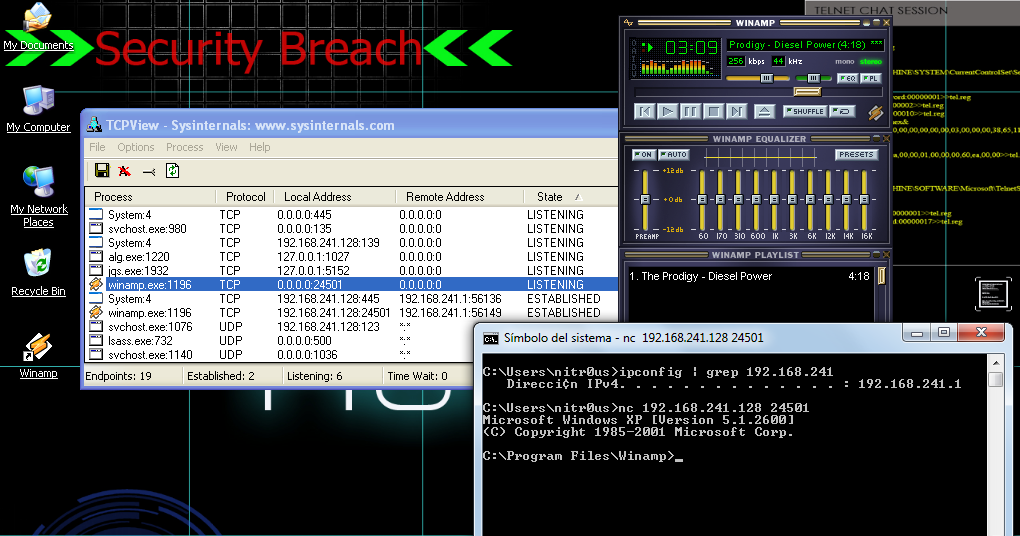
Task: Click the Remote Address column header
Action: tap(460, 196)
